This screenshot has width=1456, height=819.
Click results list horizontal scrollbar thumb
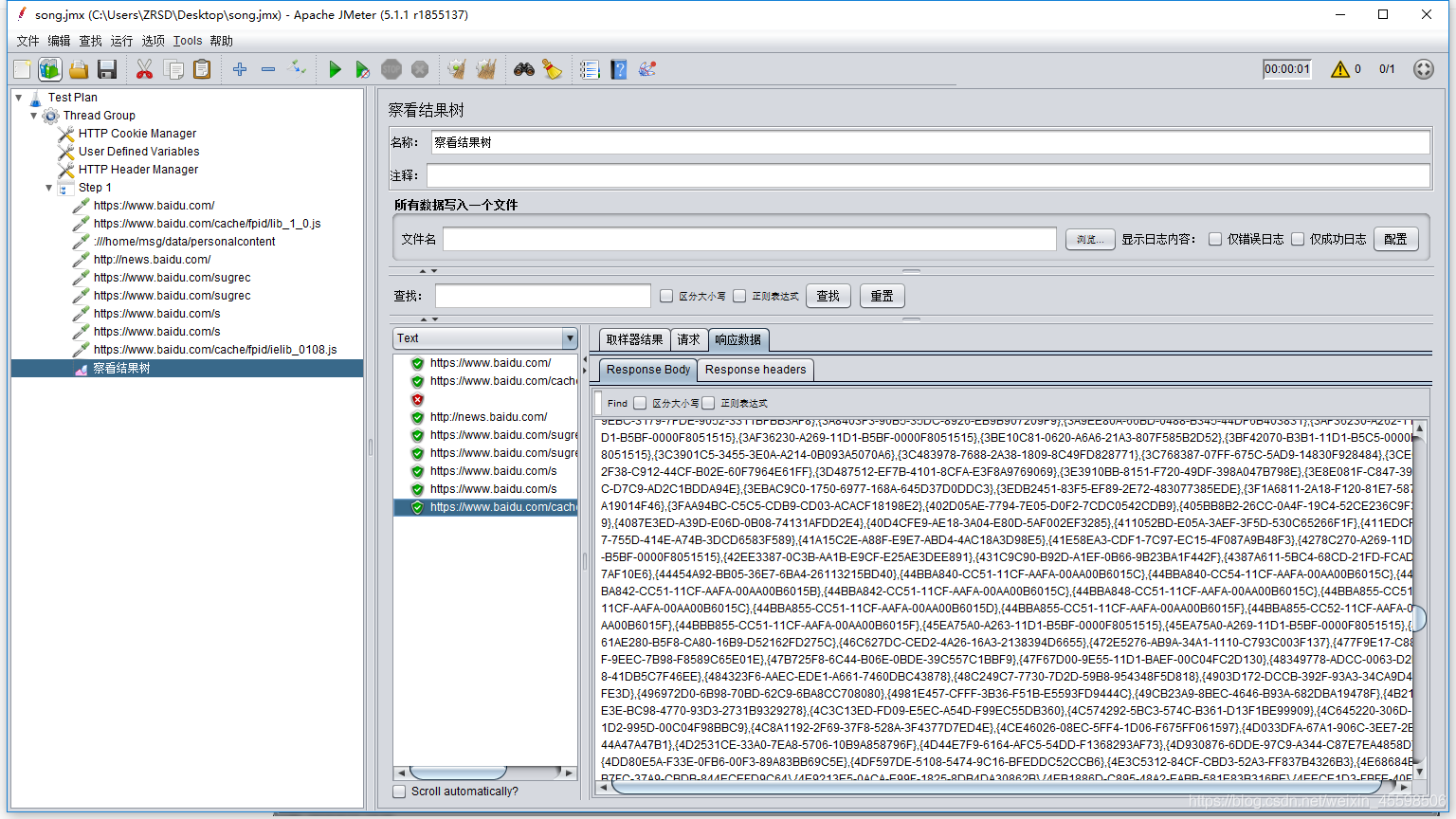pos(458,773)
